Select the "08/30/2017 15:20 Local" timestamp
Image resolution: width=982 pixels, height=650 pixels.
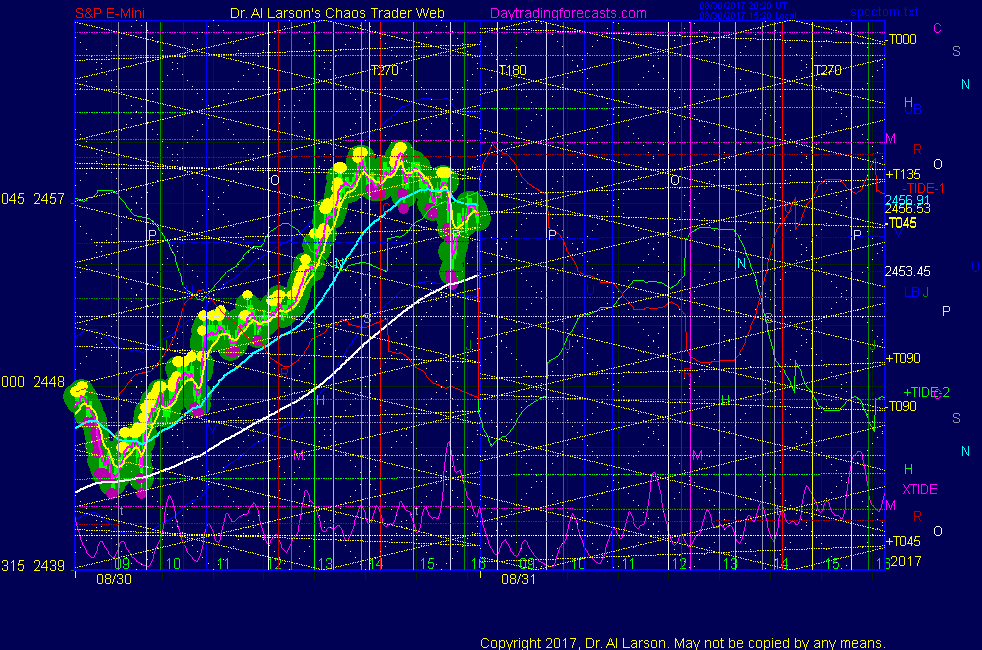[748, 16]
